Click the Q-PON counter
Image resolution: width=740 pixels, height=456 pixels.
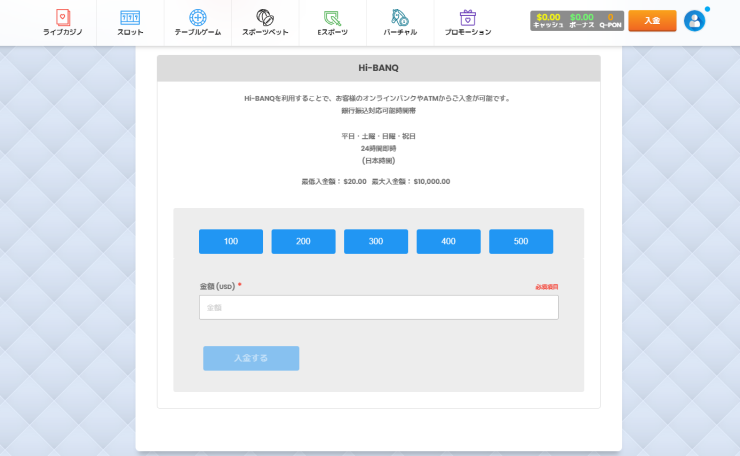pos(610,21)
